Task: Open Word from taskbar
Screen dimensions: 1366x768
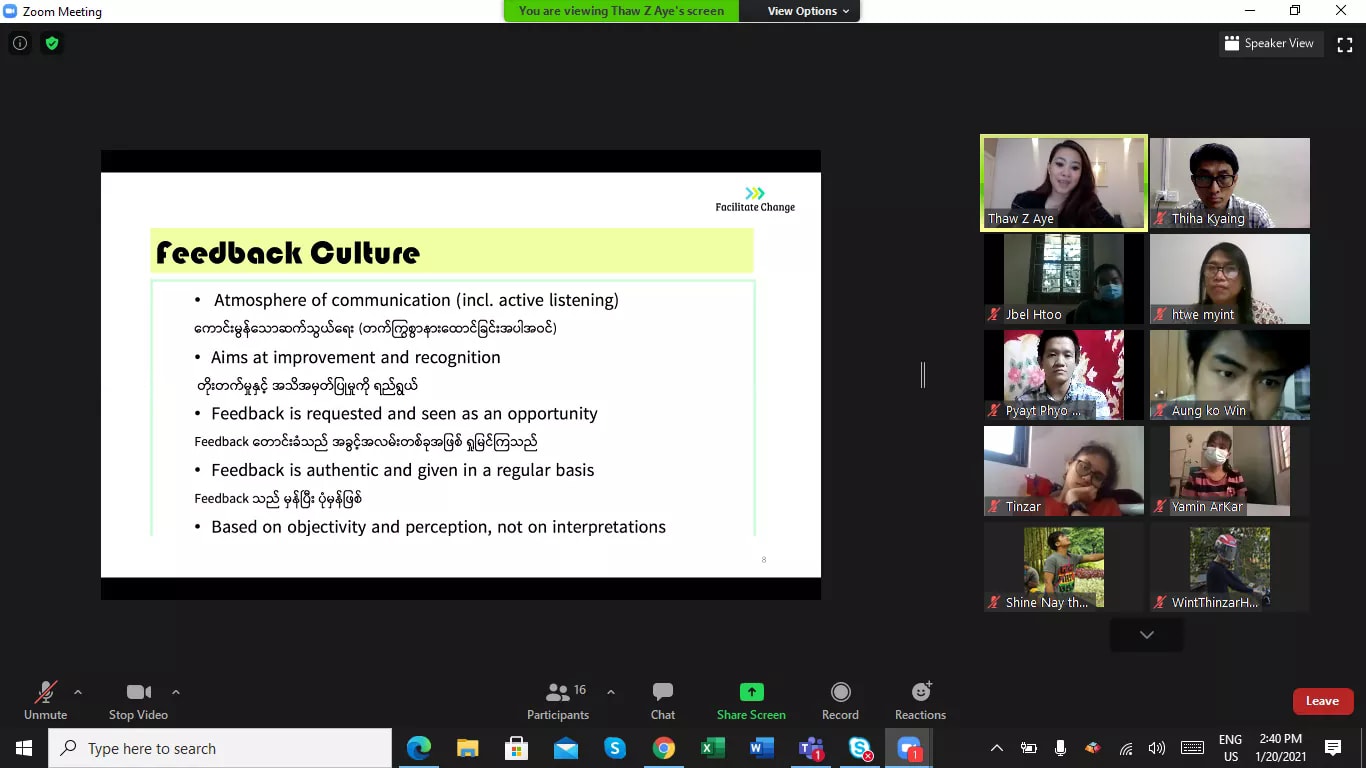Action: coord(762,748)
